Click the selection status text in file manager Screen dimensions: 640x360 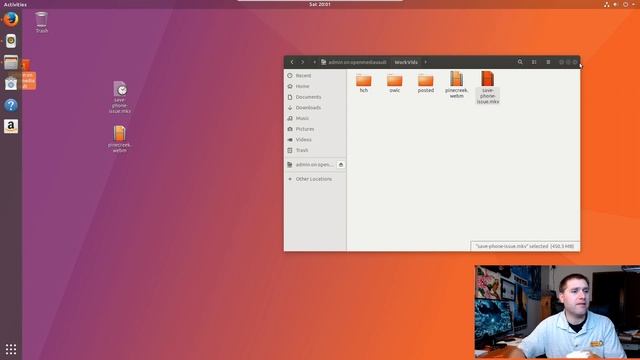525,246
